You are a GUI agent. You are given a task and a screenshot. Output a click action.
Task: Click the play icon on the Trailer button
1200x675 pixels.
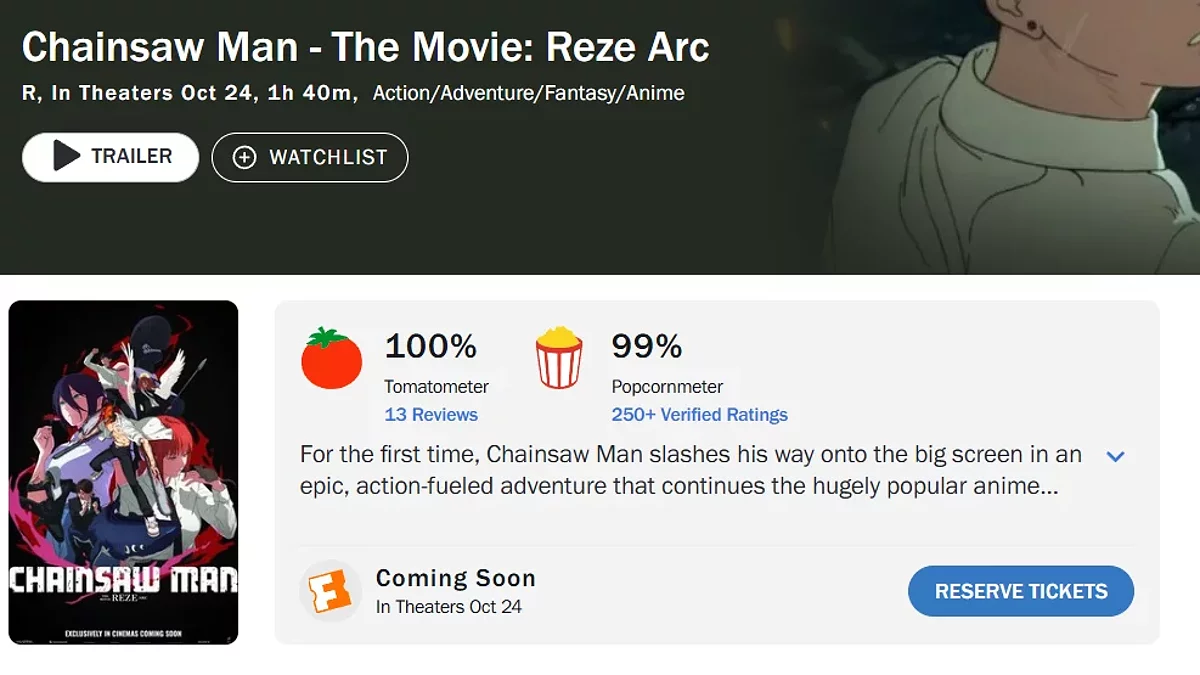(66, 156)
